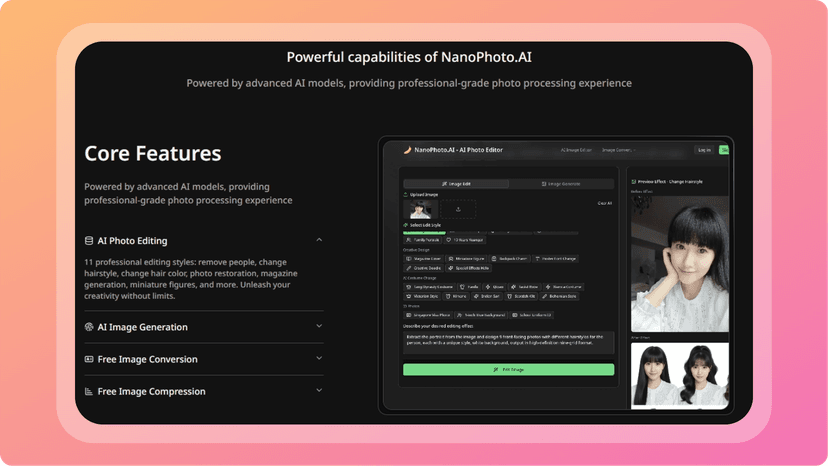Choose the Miniature Figure style
Viewport: 828px width, 466px height.
[x=466, y=259]
